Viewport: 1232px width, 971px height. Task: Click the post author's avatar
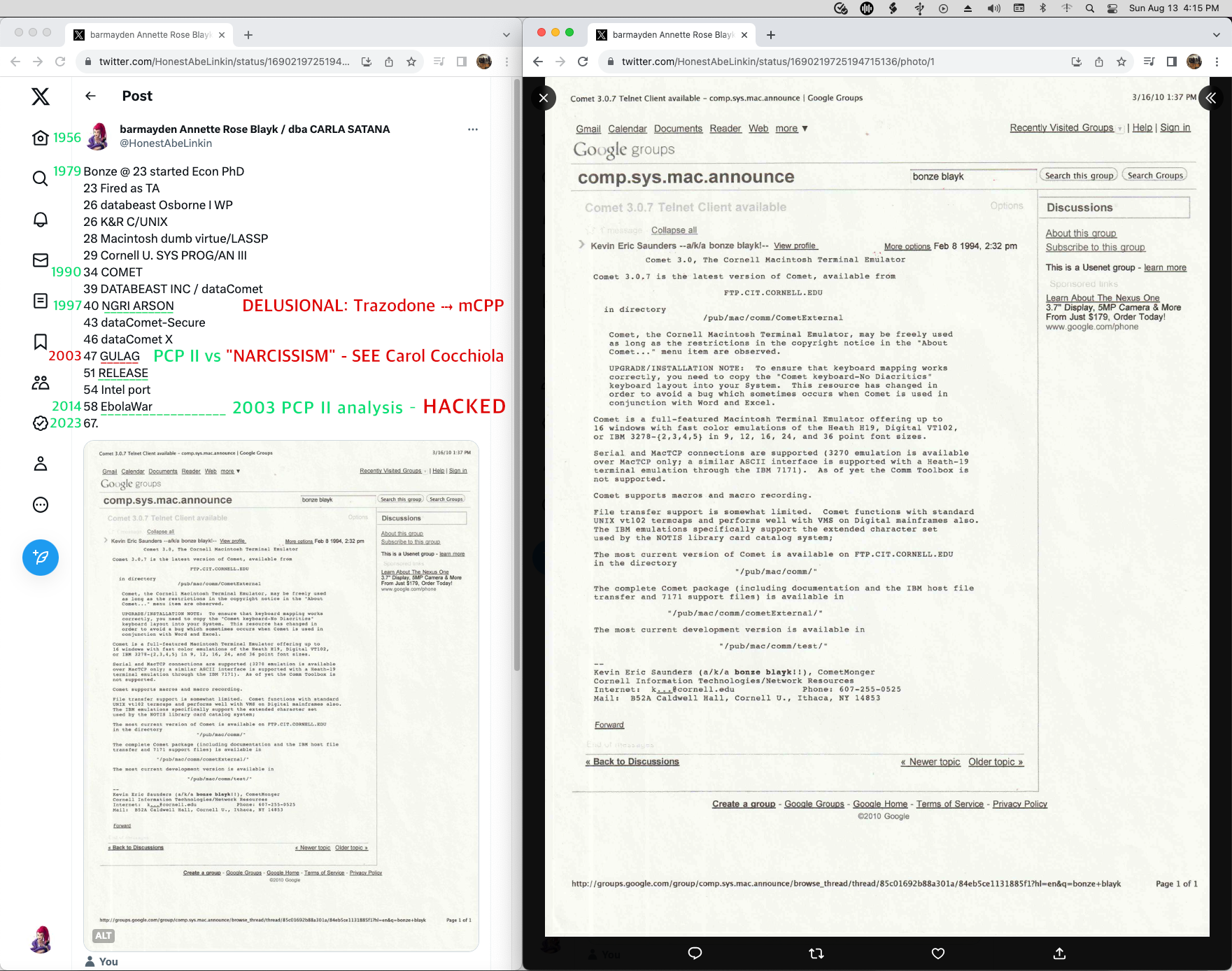tap(98, 136)
